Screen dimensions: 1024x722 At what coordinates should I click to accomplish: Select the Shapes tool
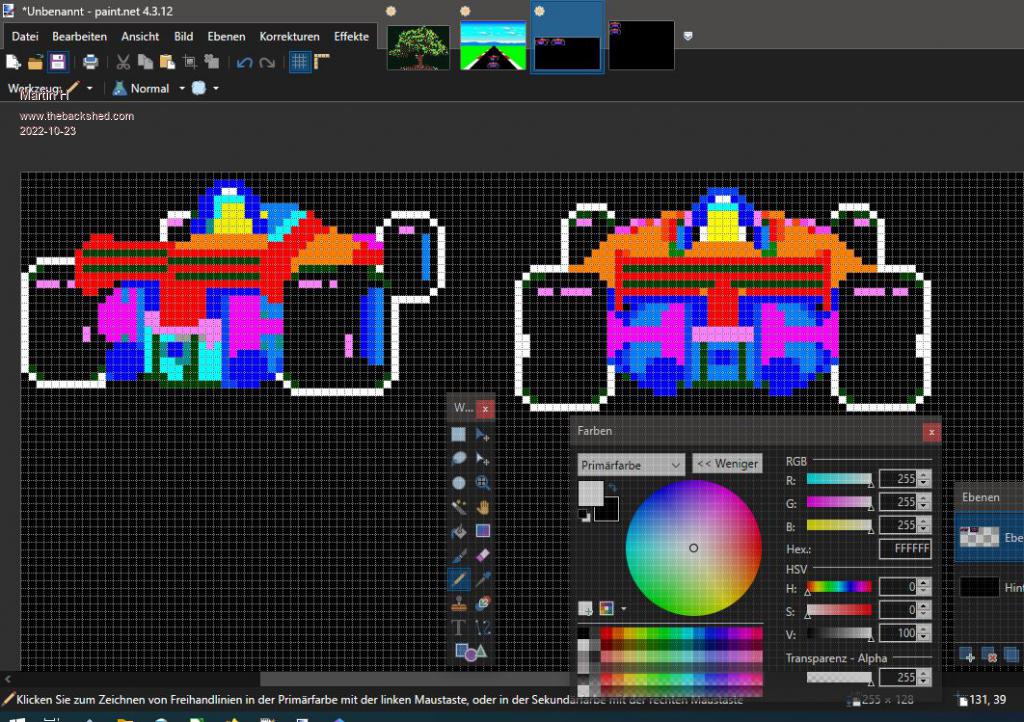click(x=470, y=652)
